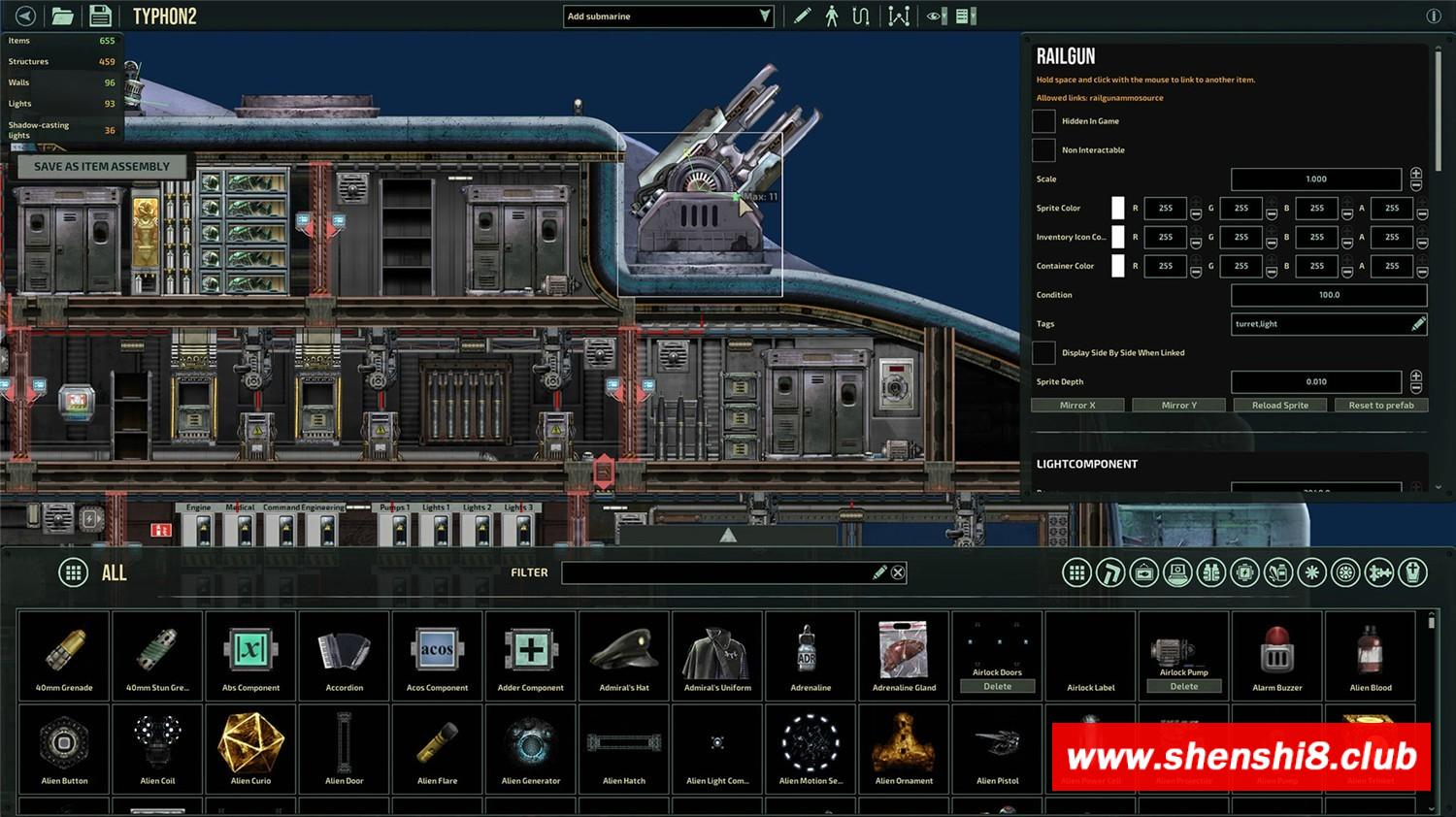
Task: Enable Display Side By Side When Linked
Action: (1043, 352)
